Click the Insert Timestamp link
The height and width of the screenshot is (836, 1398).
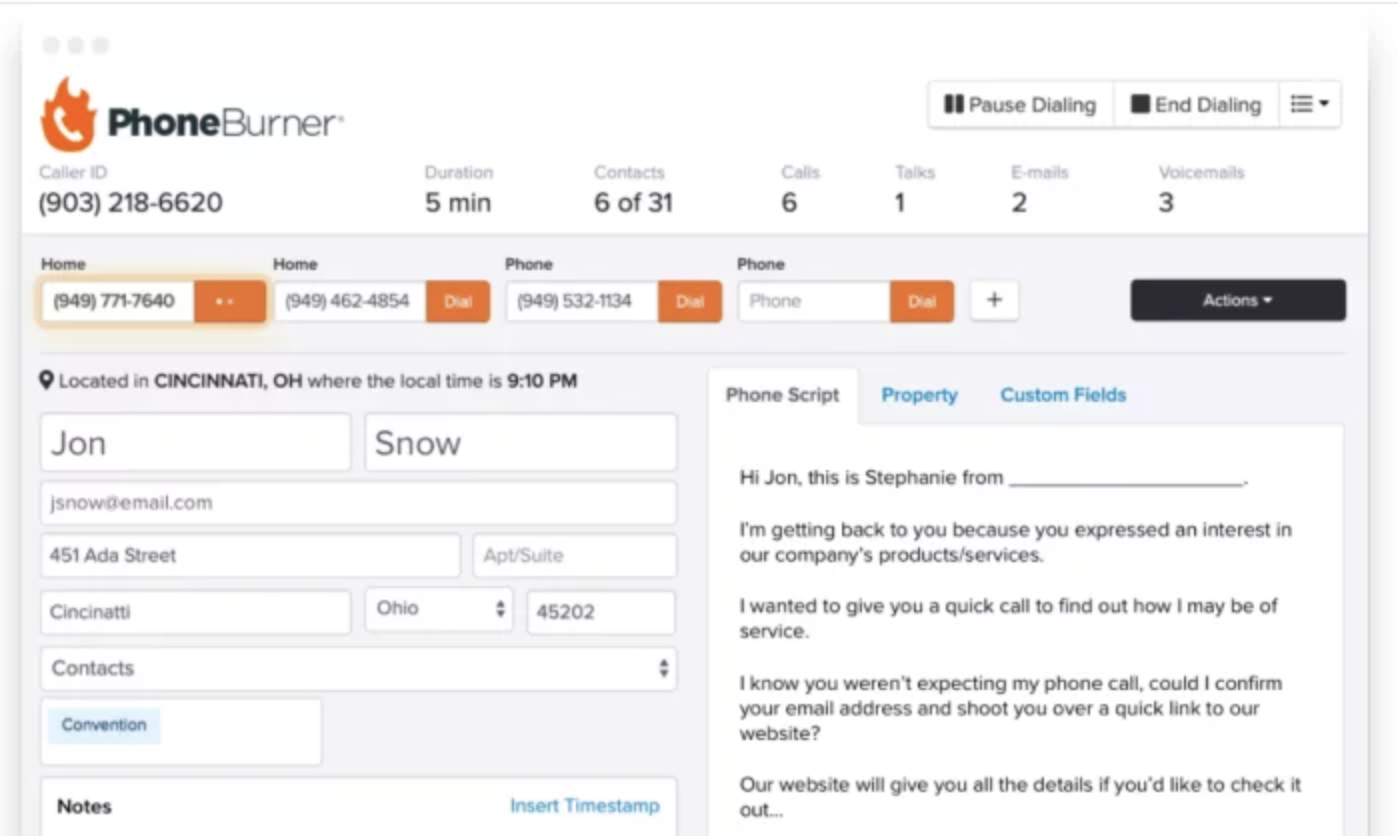click(585, 805)
